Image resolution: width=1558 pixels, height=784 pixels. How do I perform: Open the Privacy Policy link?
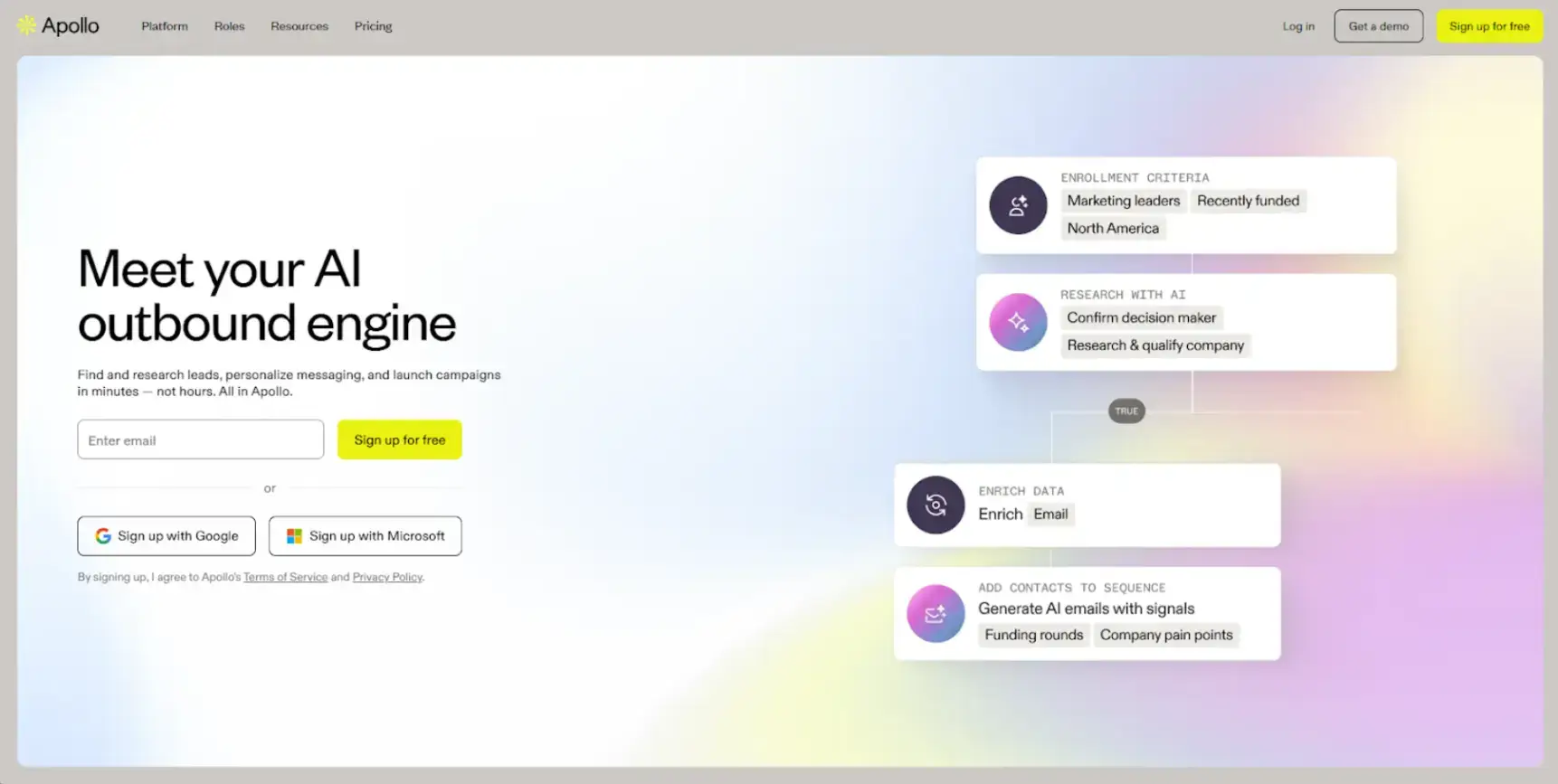[x=387, y=577]
